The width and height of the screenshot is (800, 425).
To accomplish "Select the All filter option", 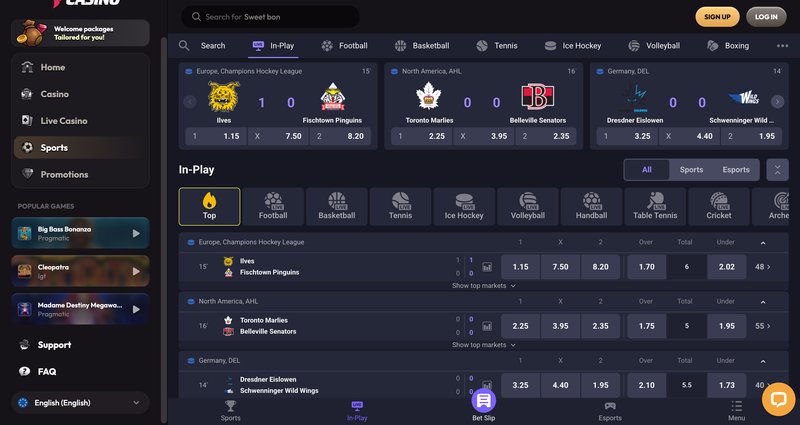I will tap(647, 170).
